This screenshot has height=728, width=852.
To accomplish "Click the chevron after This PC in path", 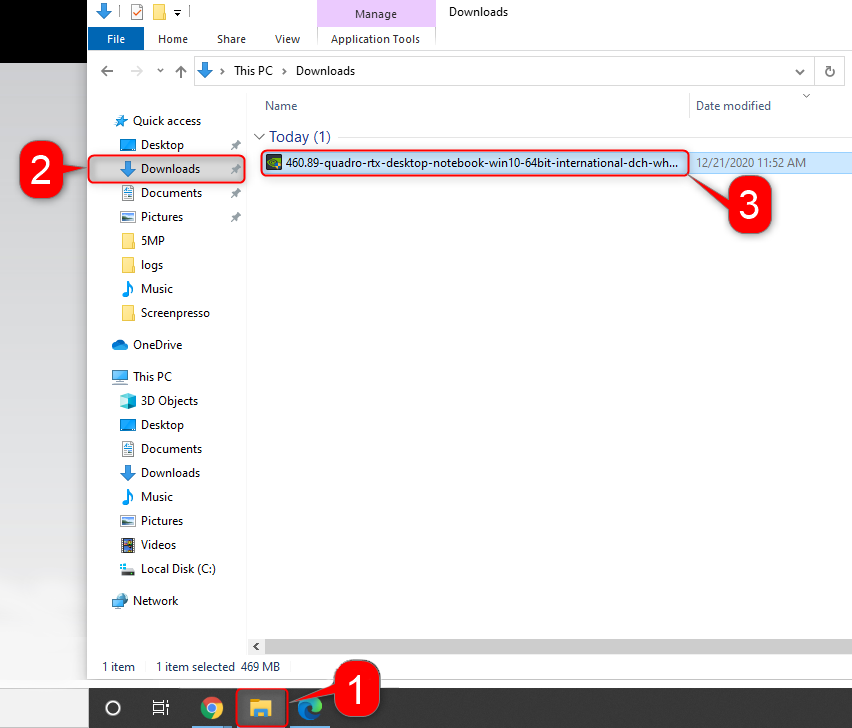I will point(284,71).
